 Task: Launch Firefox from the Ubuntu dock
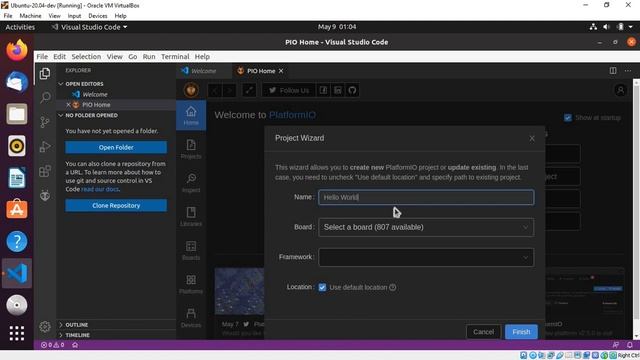pos(17,50)
